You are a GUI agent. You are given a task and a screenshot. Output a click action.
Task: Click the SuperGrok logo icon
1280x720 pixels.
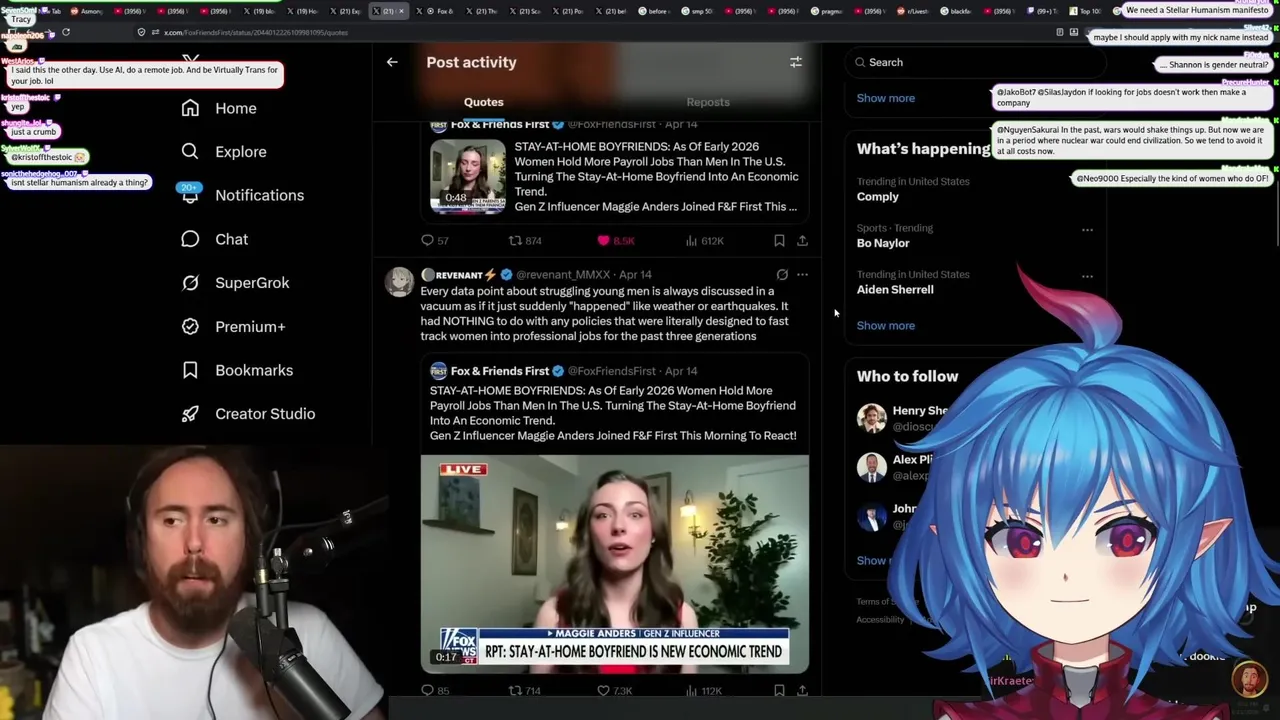[190, 283]
